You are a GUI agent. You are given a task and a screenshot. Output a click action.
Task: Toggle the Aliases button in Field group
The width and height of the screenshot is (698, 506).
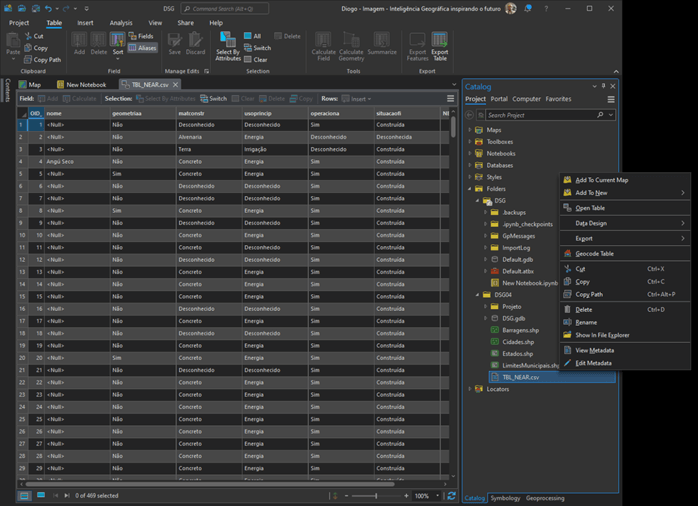pos(142,48)
